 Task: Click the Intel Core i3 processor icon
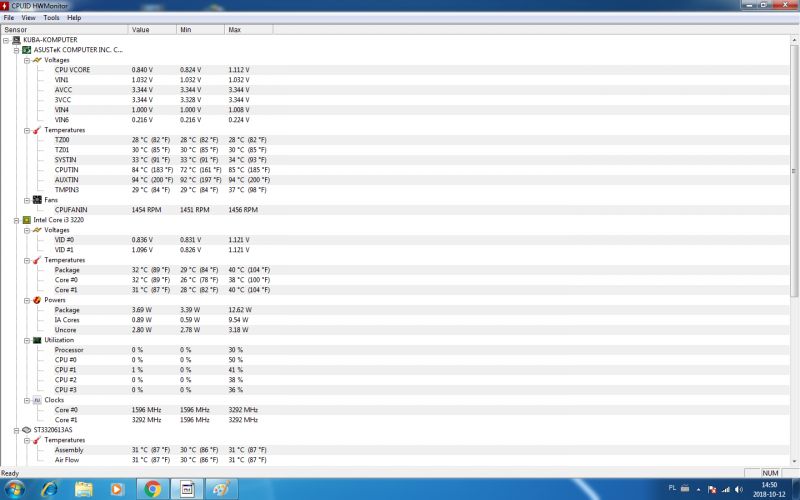point(27,220)
